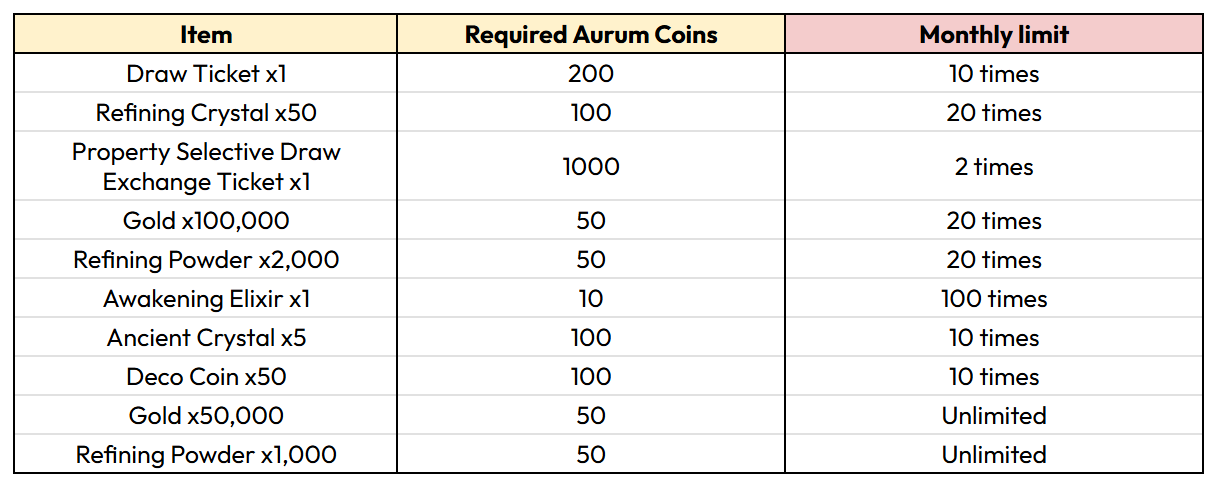Click the pink "Monthly limit" header
The image size is (1215, 478).
[994, 35]
